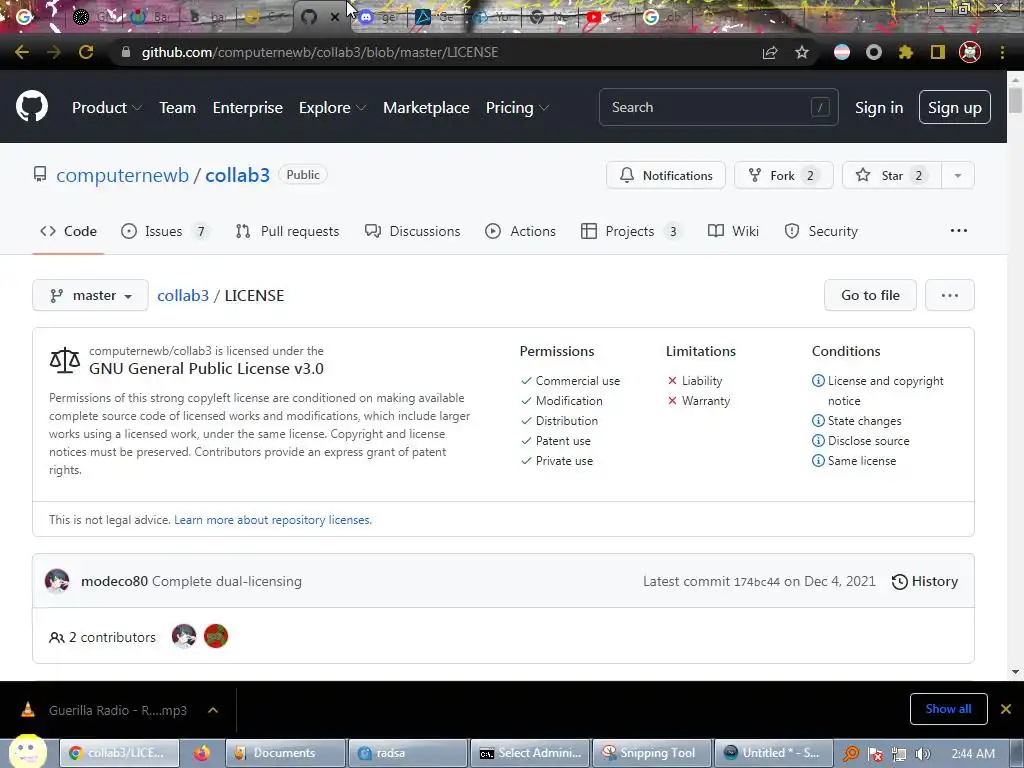This screenshot has height=768, width=1024.
Task: Click the History clock icon link
Action: point(925,581)
